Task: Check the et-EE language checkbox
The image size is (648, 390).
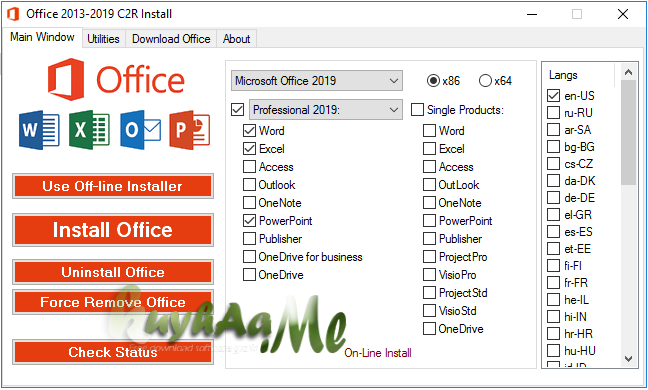Action: pyautogui.click(x=553, y=248)
